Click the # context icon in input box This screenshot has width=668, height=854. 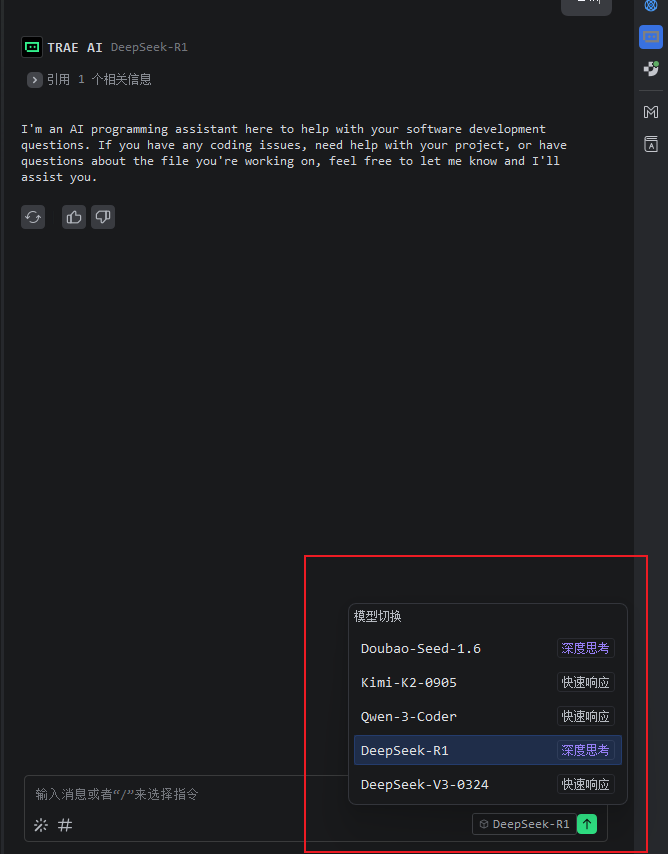coord(65,825)
